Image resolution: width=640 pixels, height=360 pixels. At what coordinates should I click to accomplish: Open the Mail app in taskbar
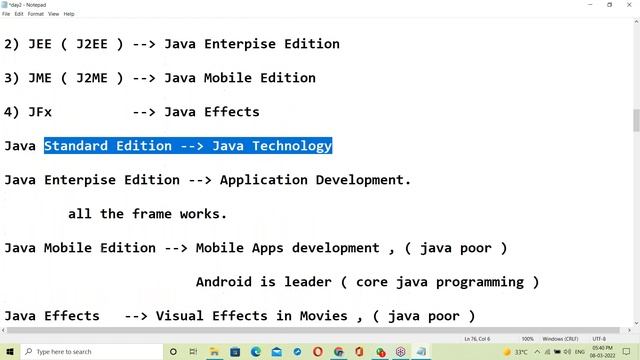pos(277,351)
